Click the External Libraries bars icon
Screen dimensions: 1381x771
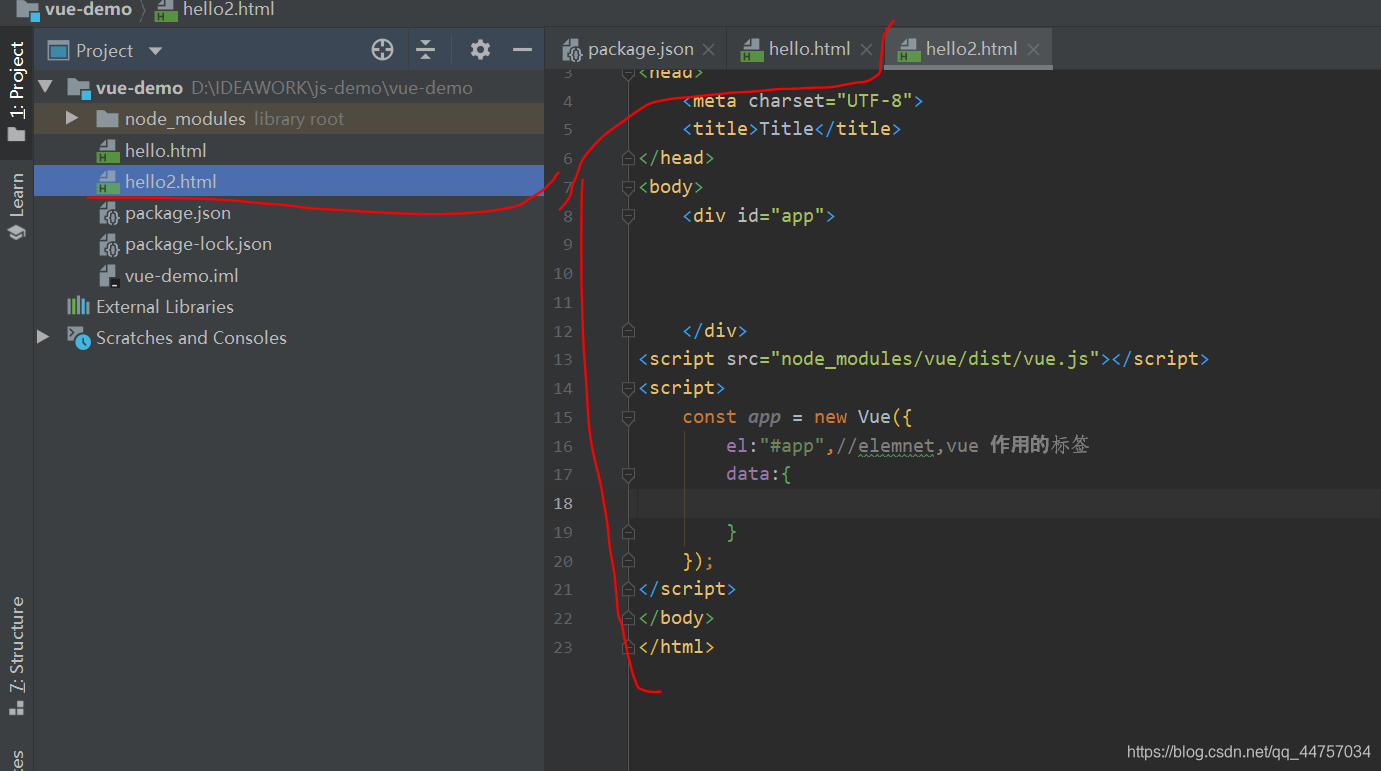78,305
